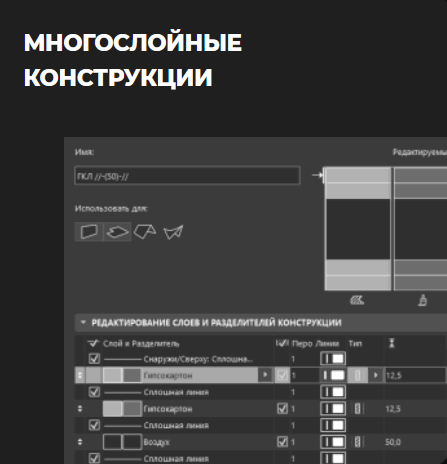Toggle the Roof usage icon
The height and width of the screenshot is (464, 447).
point(145,232)
